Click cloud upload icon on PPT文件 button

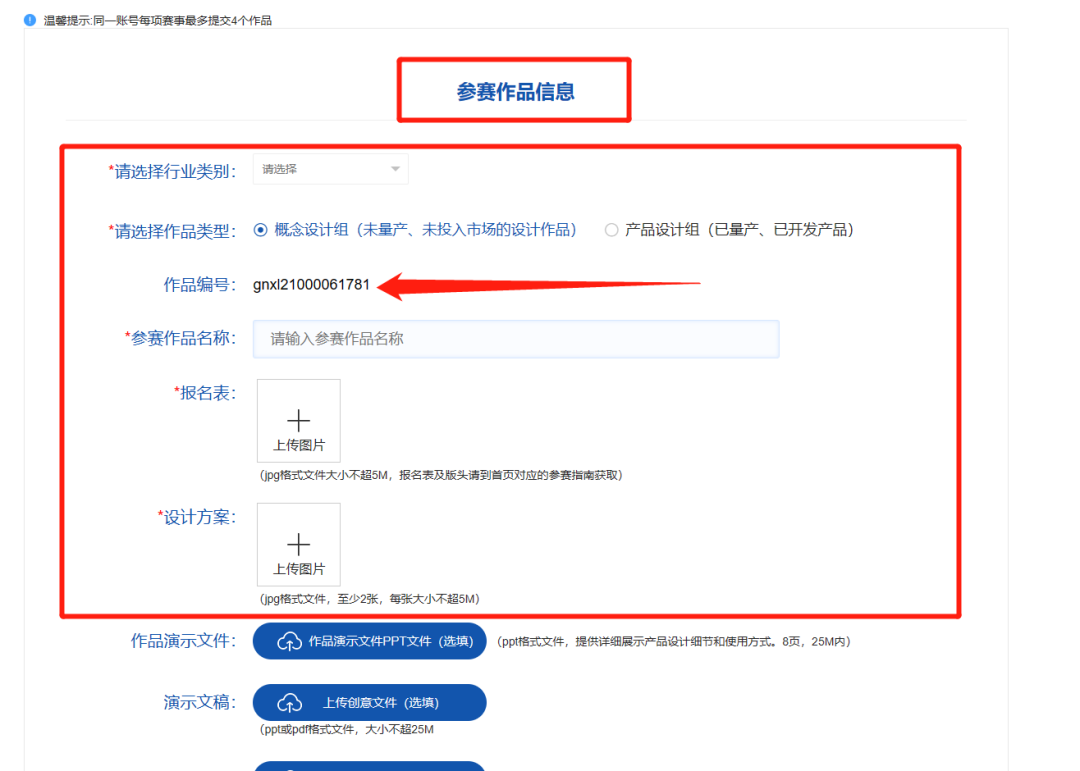point(289,641)
